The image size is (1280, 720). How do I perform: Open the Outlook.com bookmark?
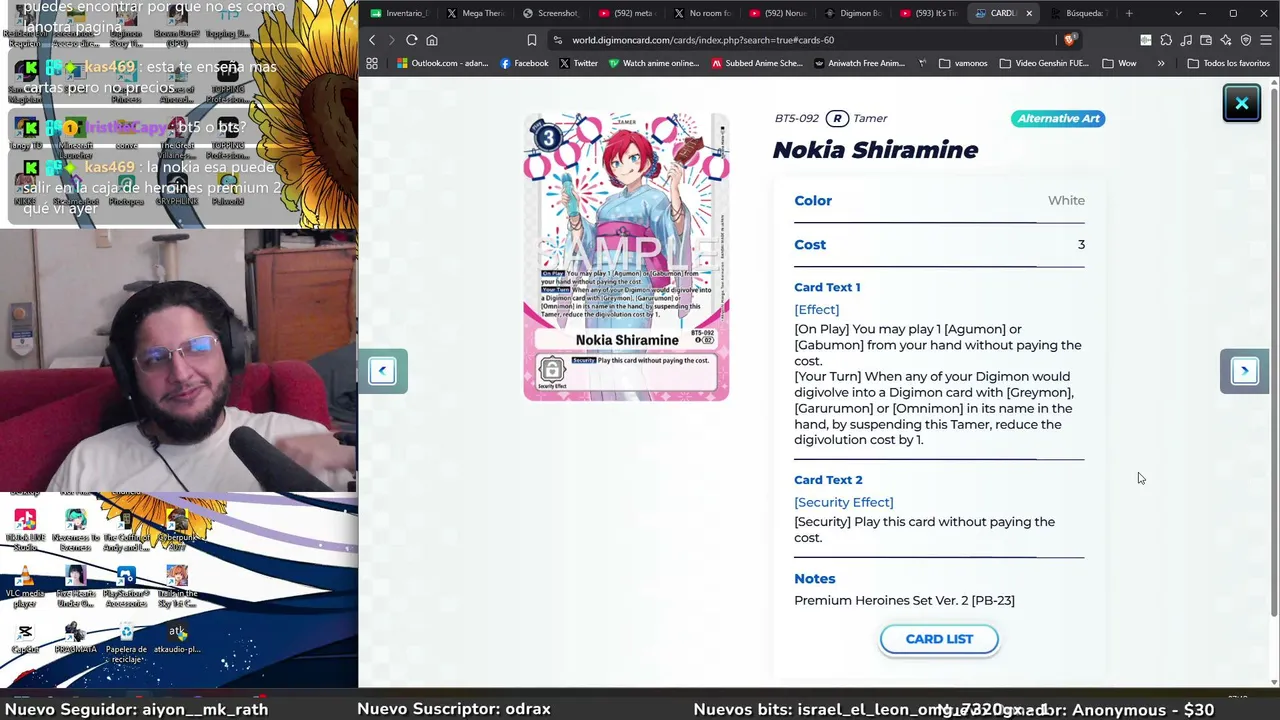tap(443, 63)
